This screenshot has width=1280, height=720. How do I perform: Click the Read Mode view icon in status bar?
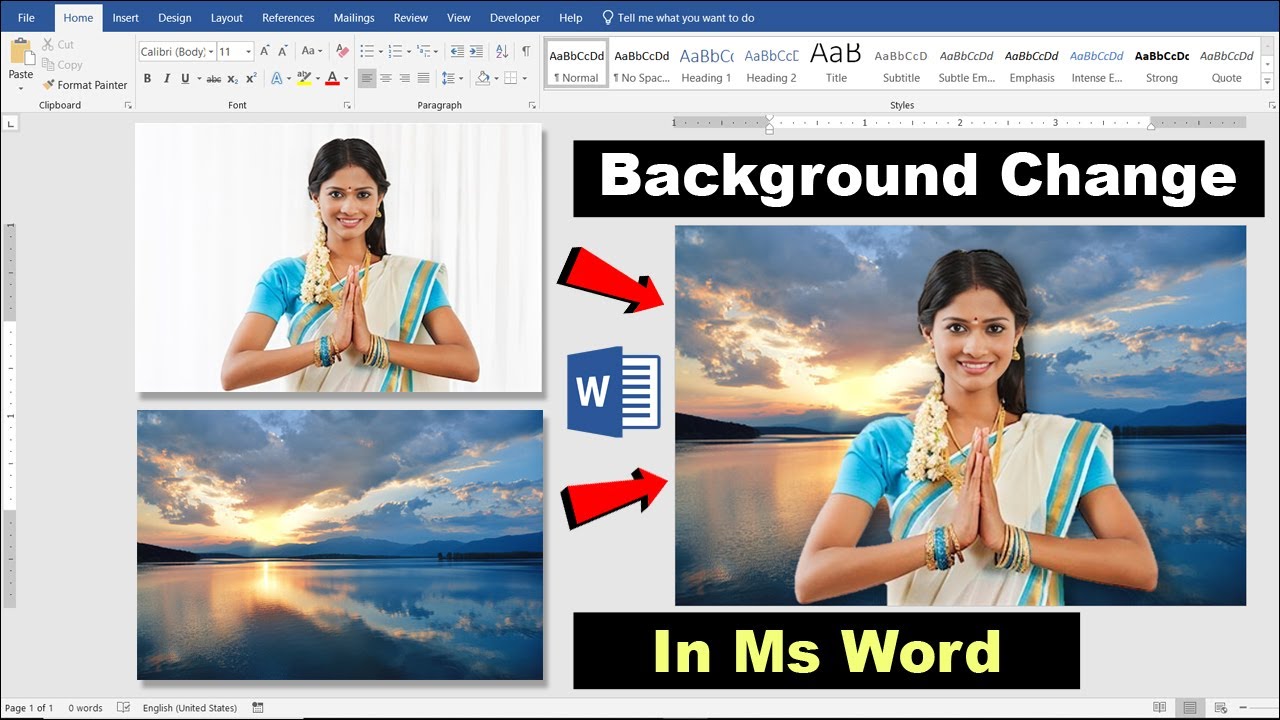click(1160, 708)
